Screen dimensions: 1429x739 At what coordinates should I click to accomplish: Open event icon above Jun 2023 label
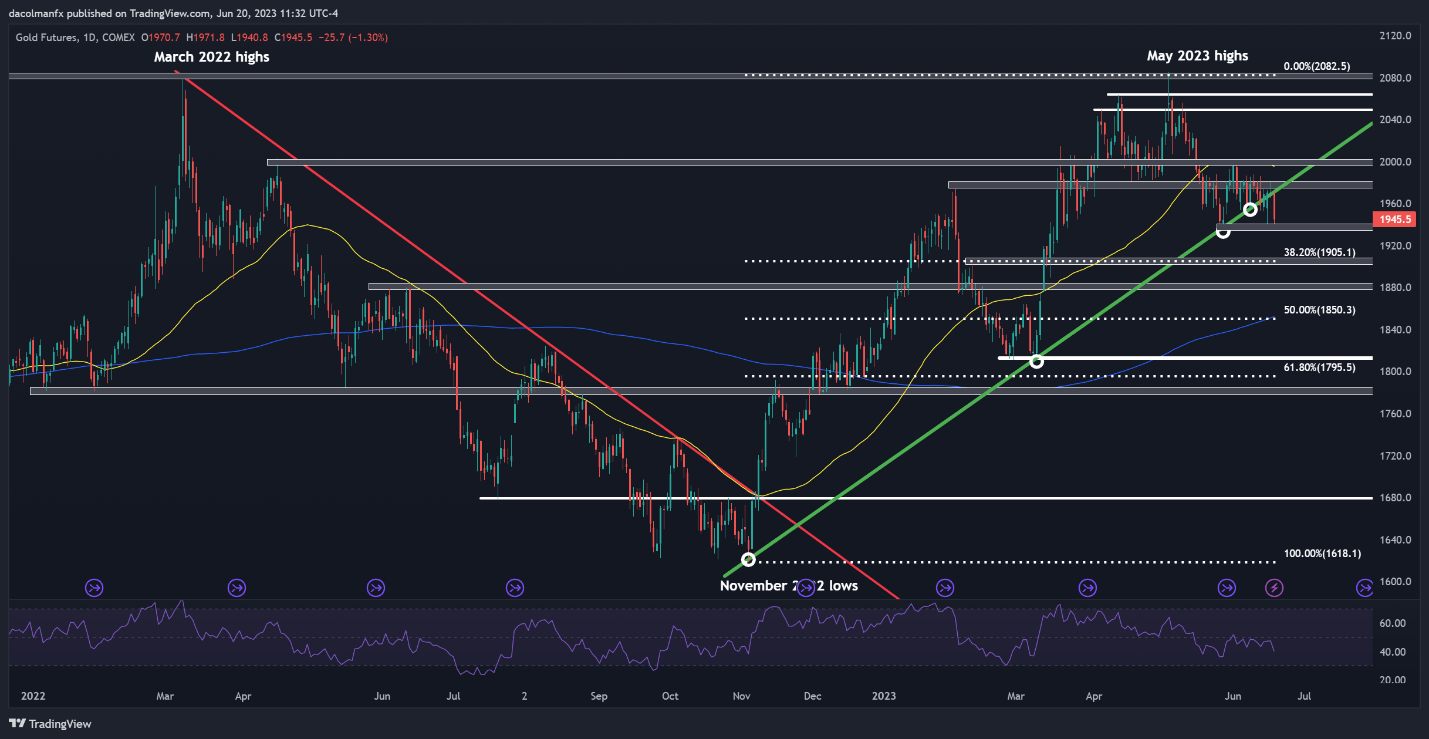1227,588
